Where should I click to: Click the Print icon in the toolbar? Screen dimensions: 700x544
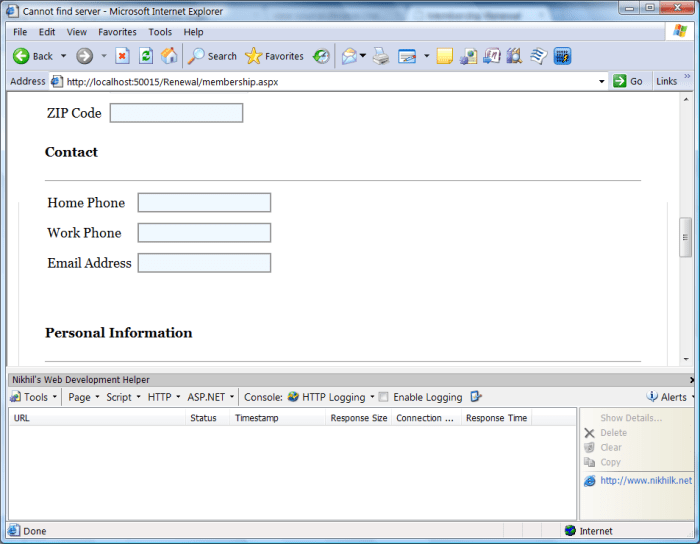click(381, 56)
